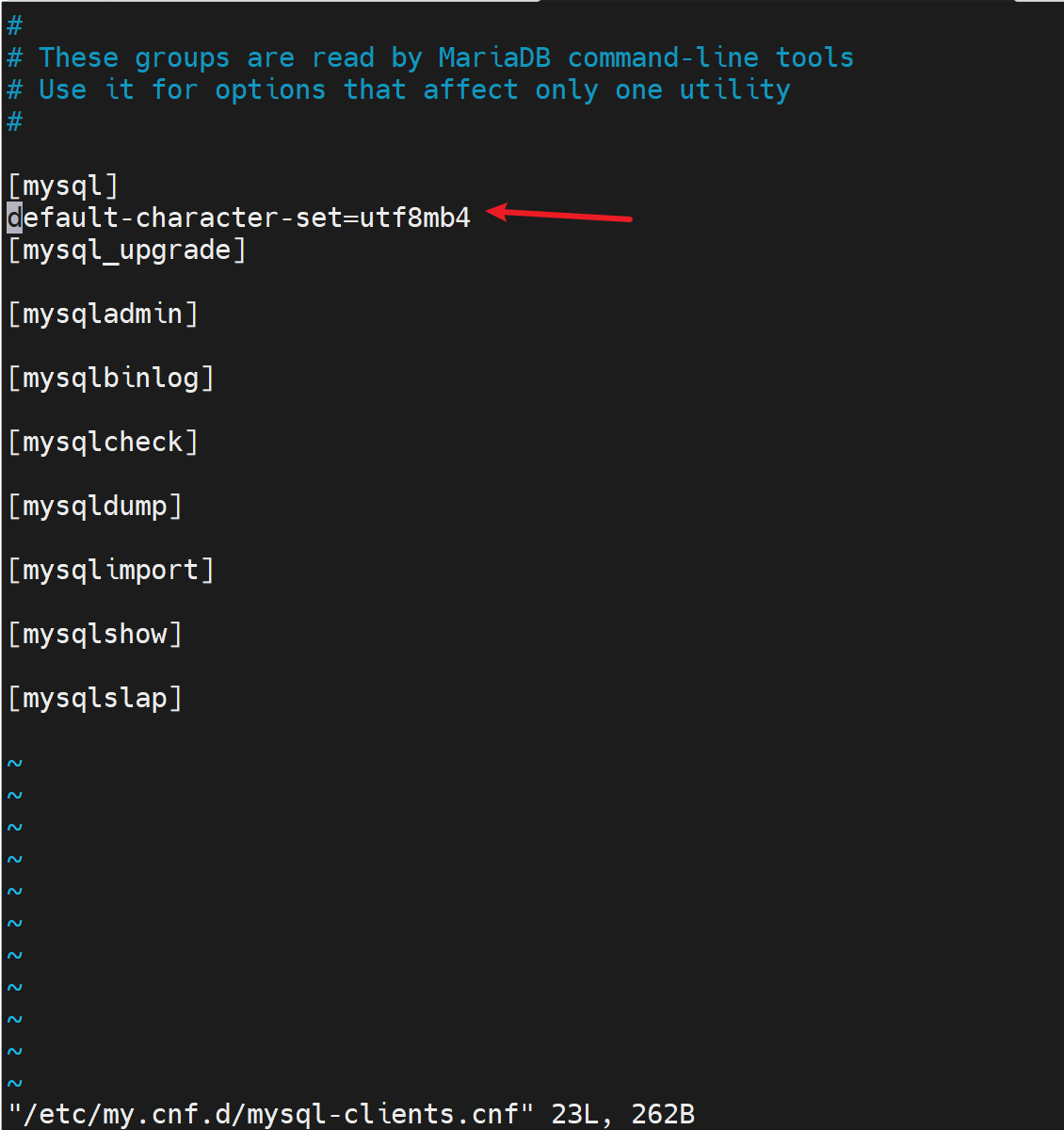The image size is (1064, 1130).
Task: Click the [mysqlshow] section header
Action: [95, 634]
